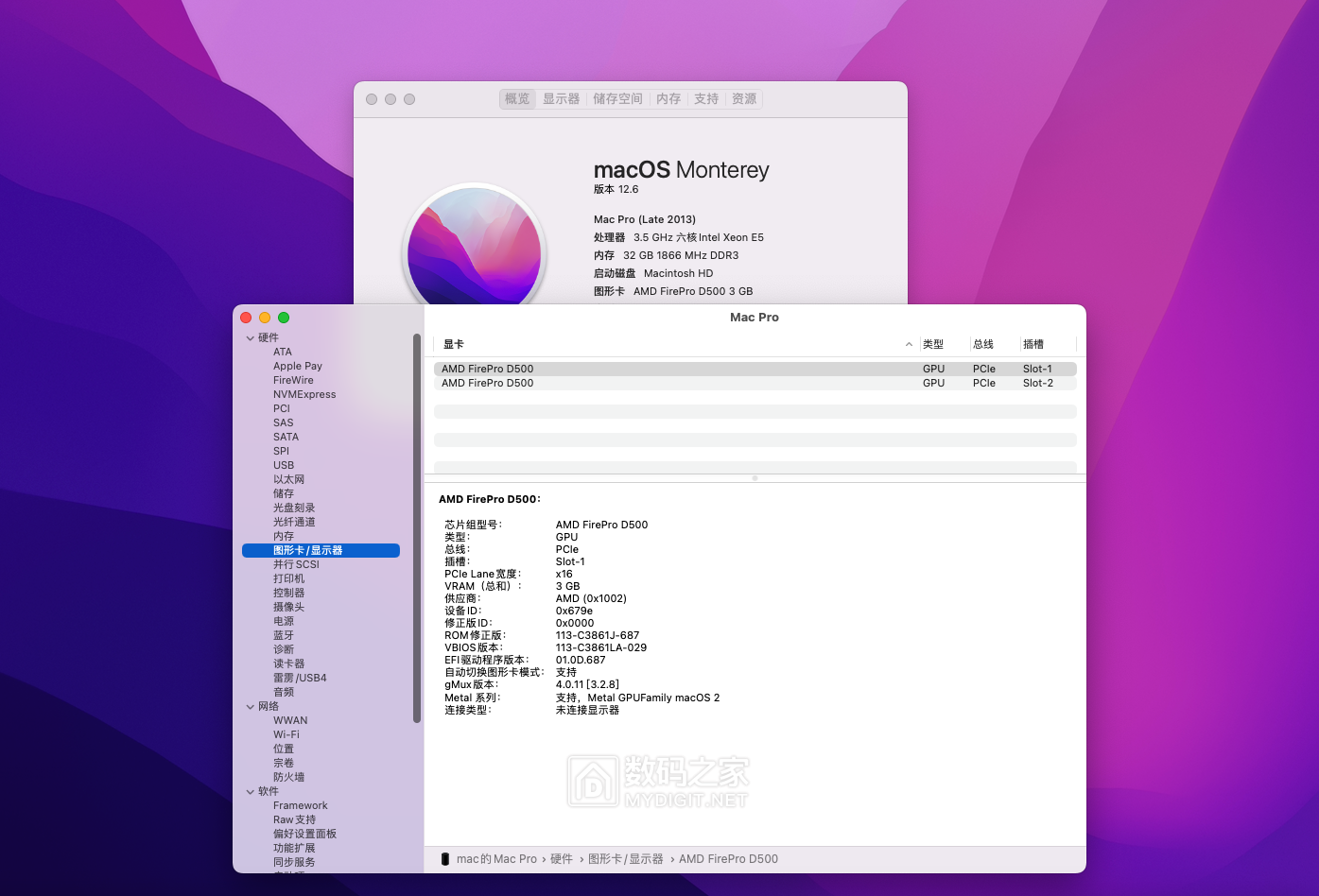Select the 支持 tab
Image resolution: width=1319 pixels, height=896 pixels.
coord(705,98)
